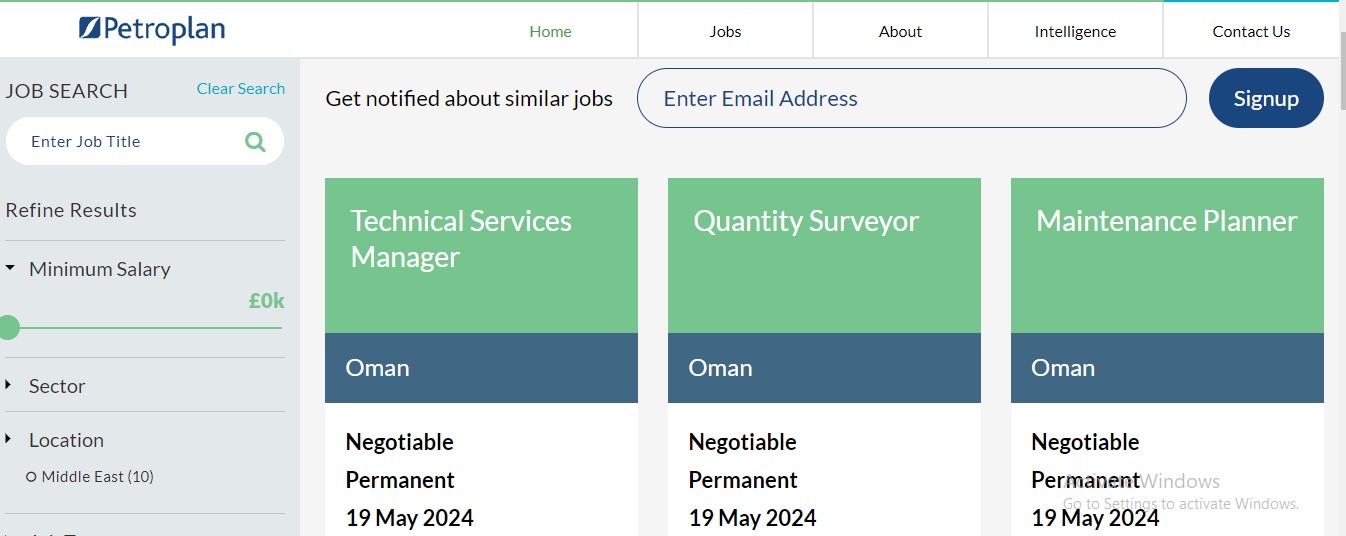Open the Technical Services Manager job card
The width and height of the screenshot is (1346, 536).
[x=481, y=356]
